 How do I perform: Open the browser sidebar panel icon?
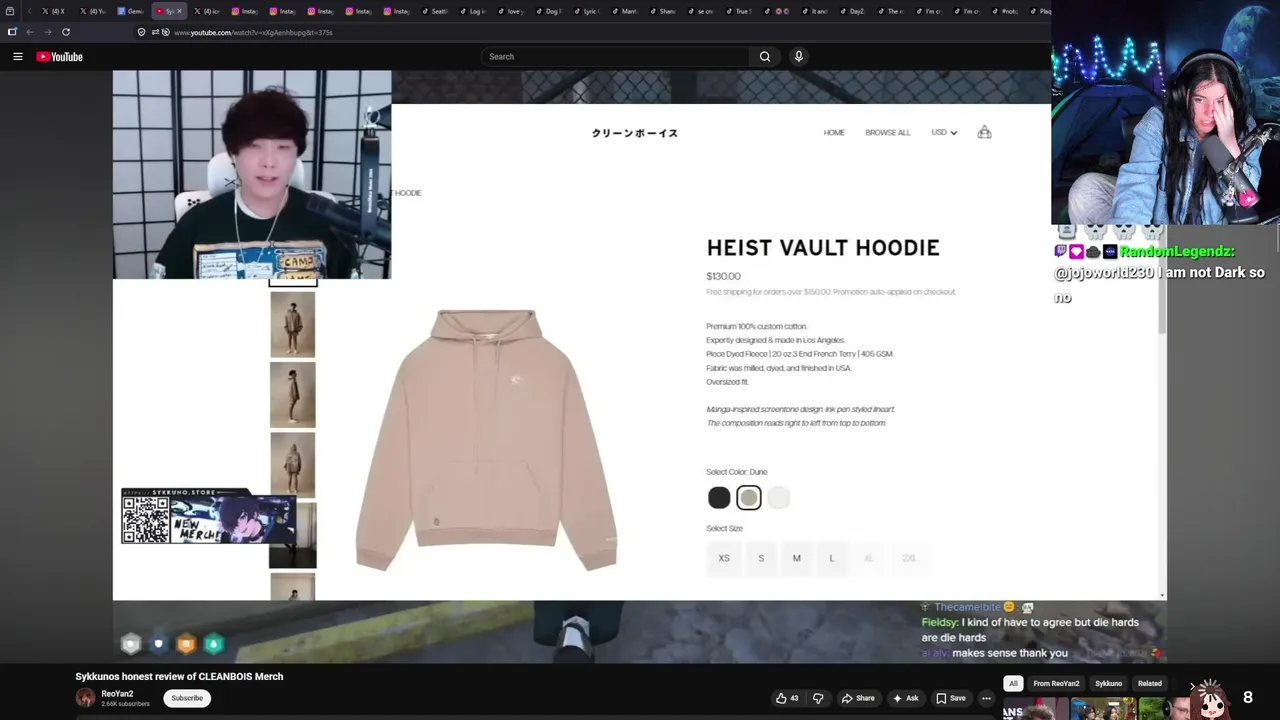(12, 32)
